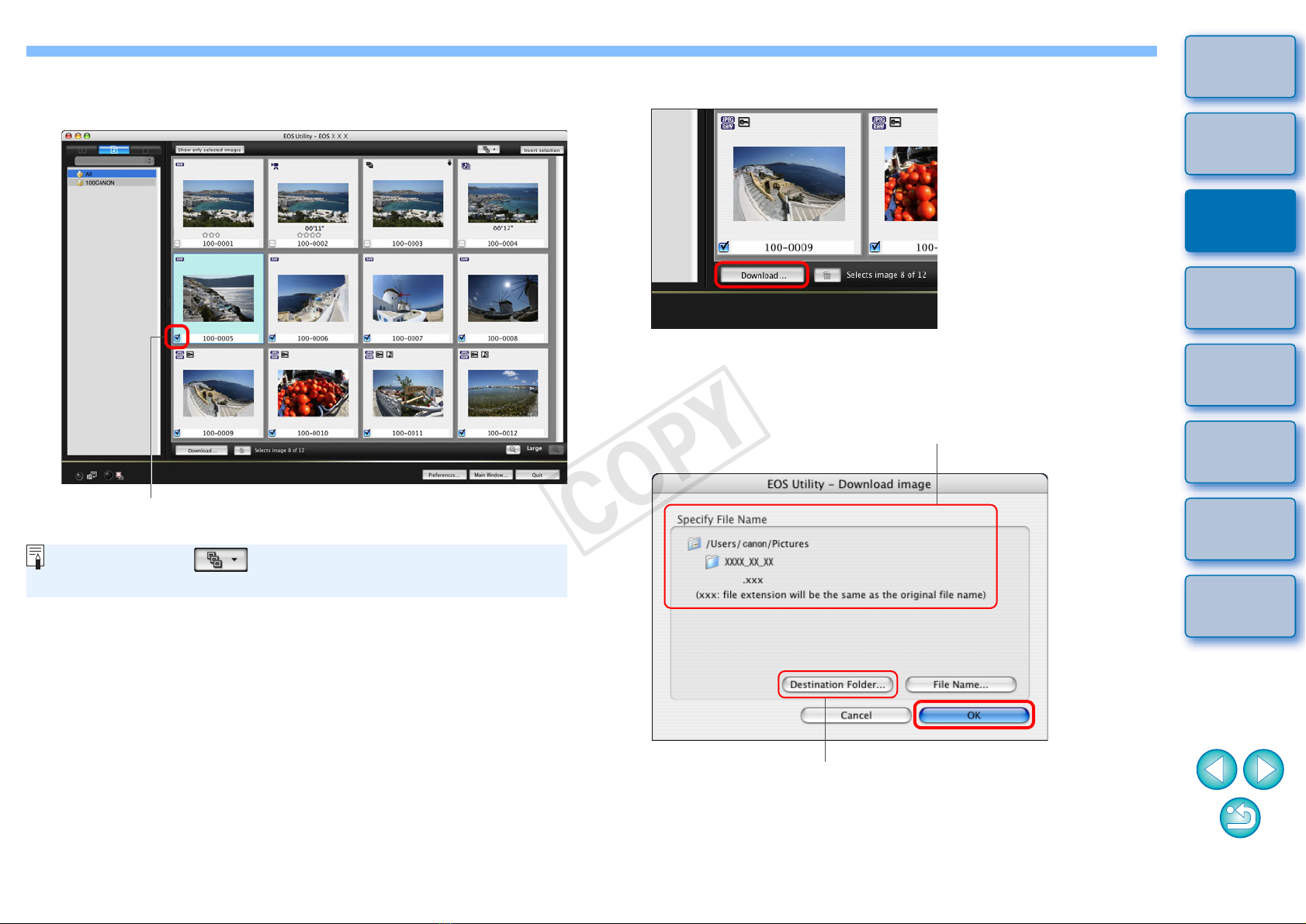Click the zoom-in magnifier right of Large
This screenshot has width=1306, height=924.
(556, 449)
